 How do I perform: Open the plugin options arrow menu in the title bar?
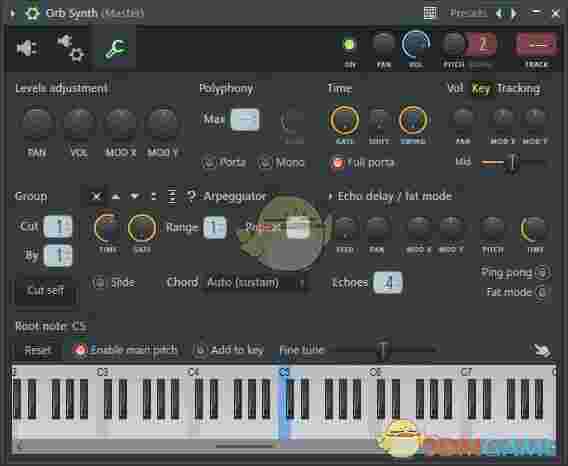click(12, 13)
